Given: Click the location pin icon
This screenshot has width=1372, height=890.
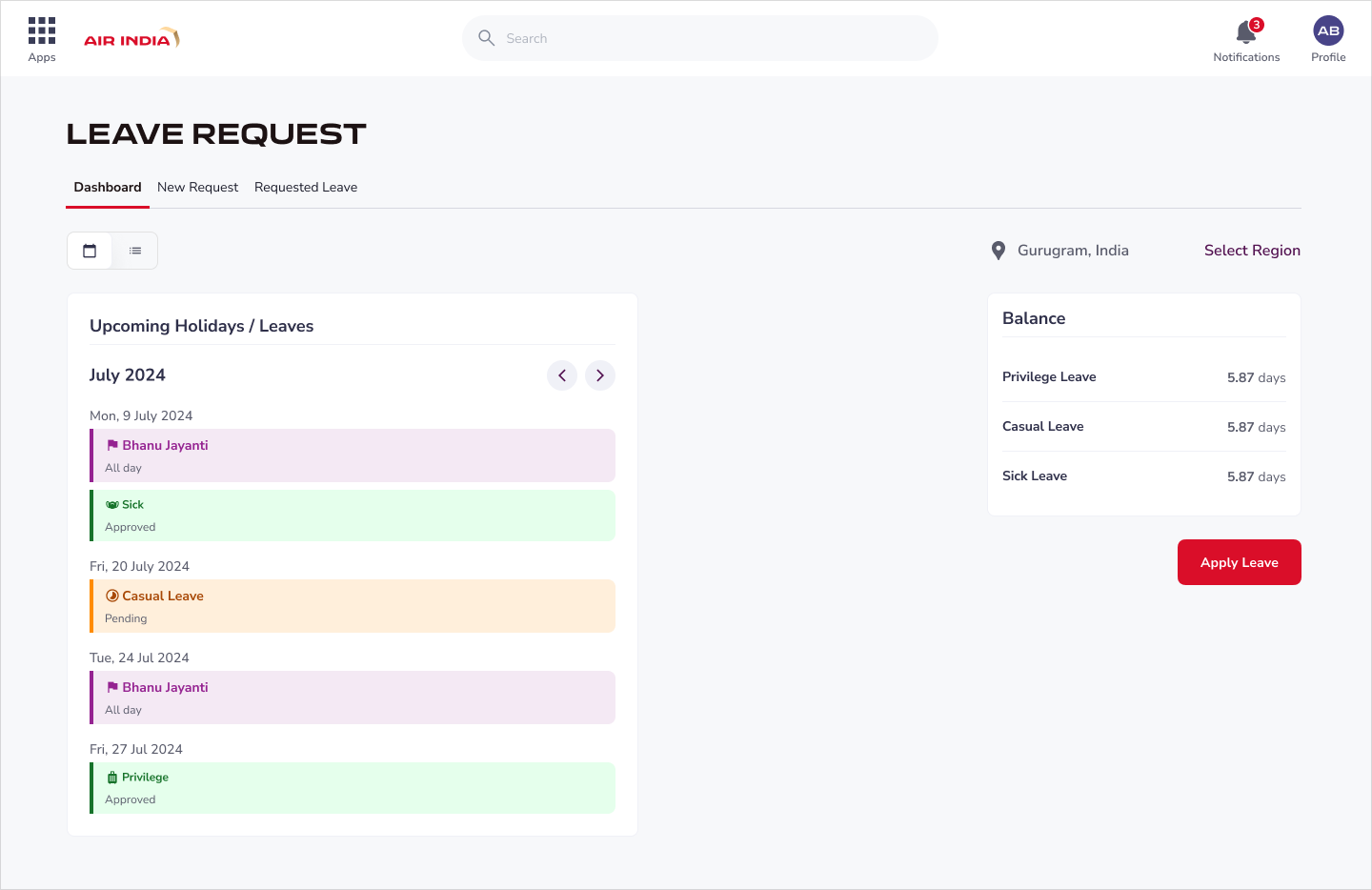Looking at the screenshot, I should [999, 251].
